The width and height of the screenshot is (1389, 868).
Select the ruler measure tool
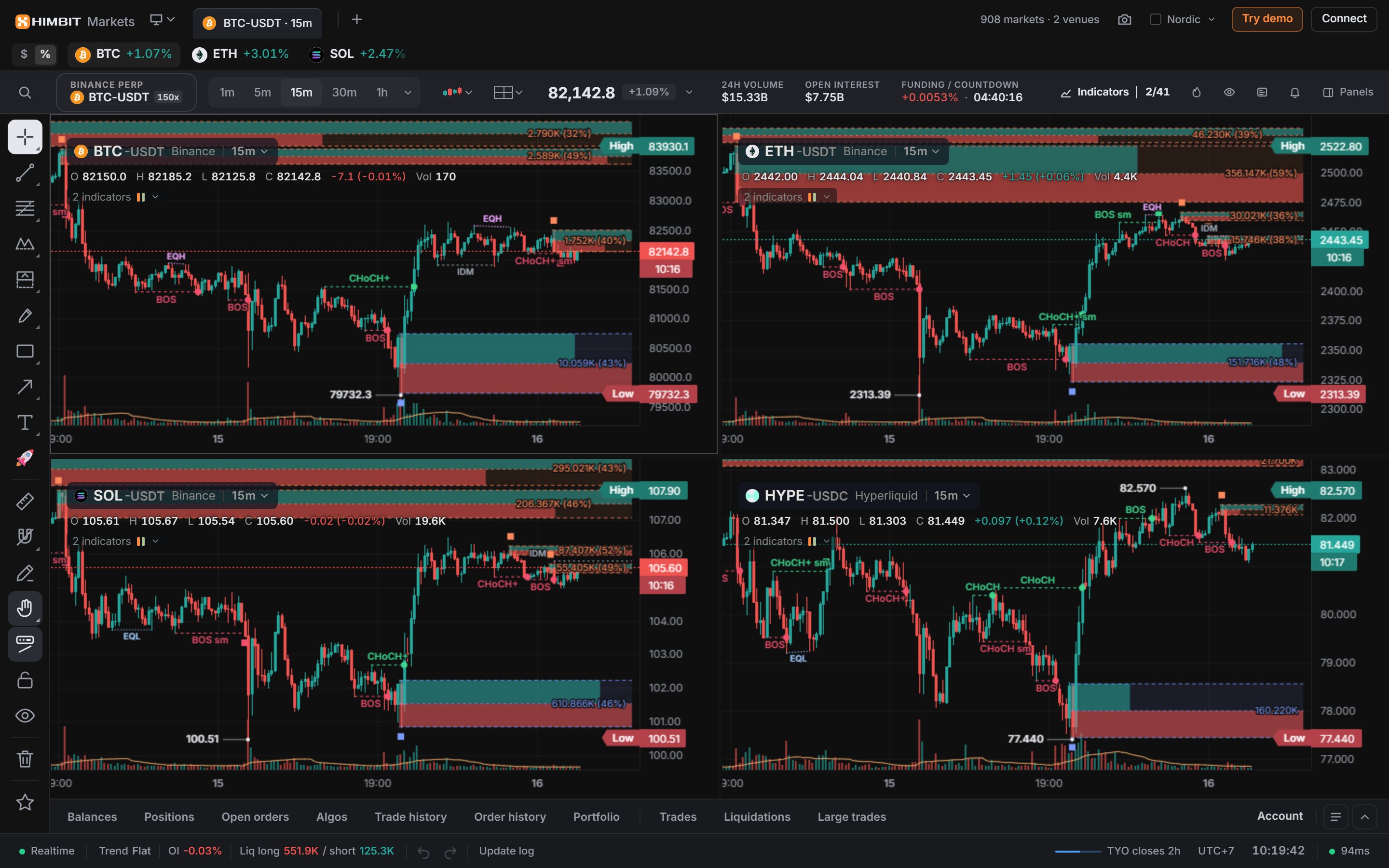[x=25, y=501]
